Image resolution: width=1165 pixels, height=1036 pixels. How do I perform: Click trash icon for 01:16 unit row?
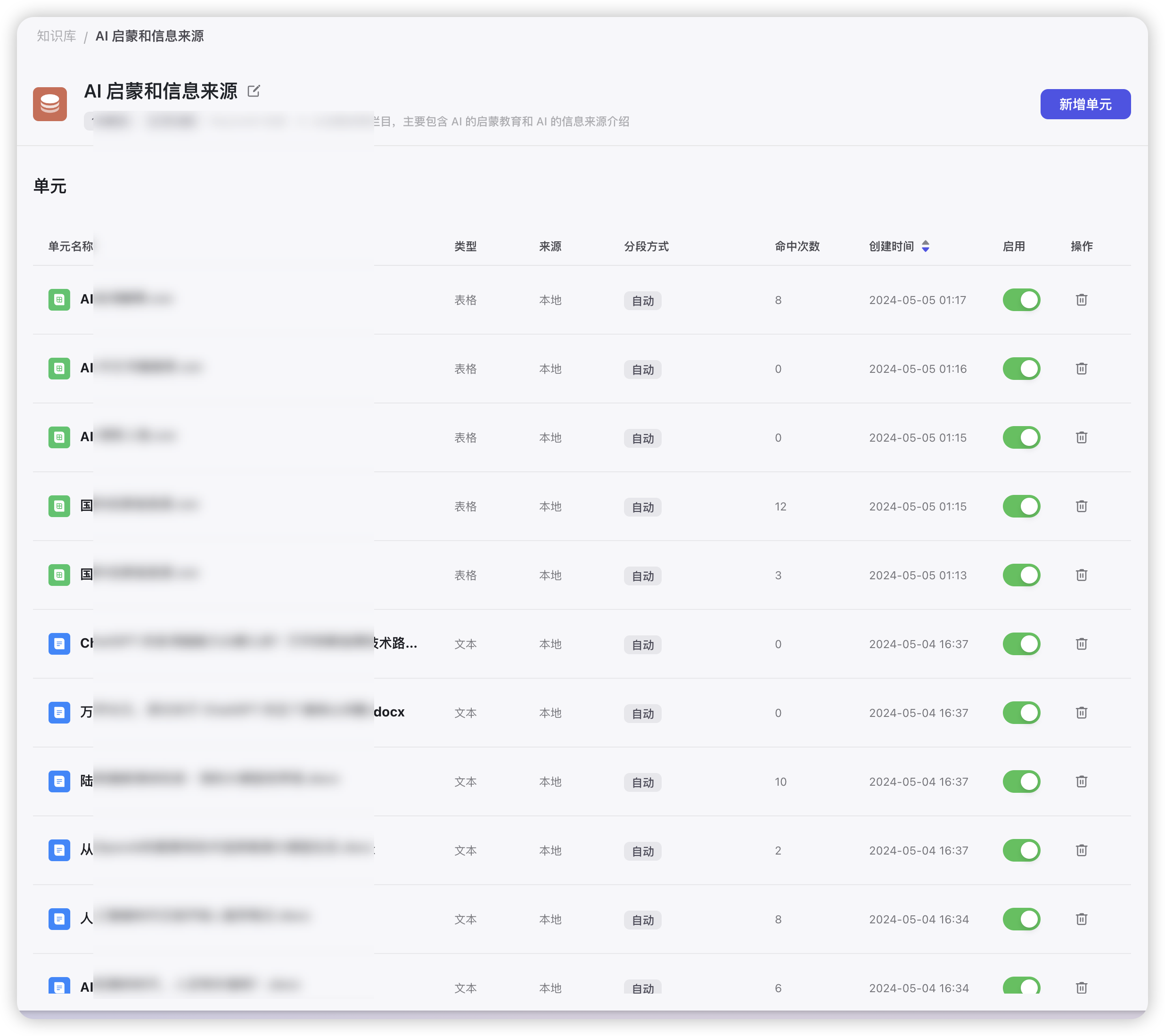coord(1081,369)
